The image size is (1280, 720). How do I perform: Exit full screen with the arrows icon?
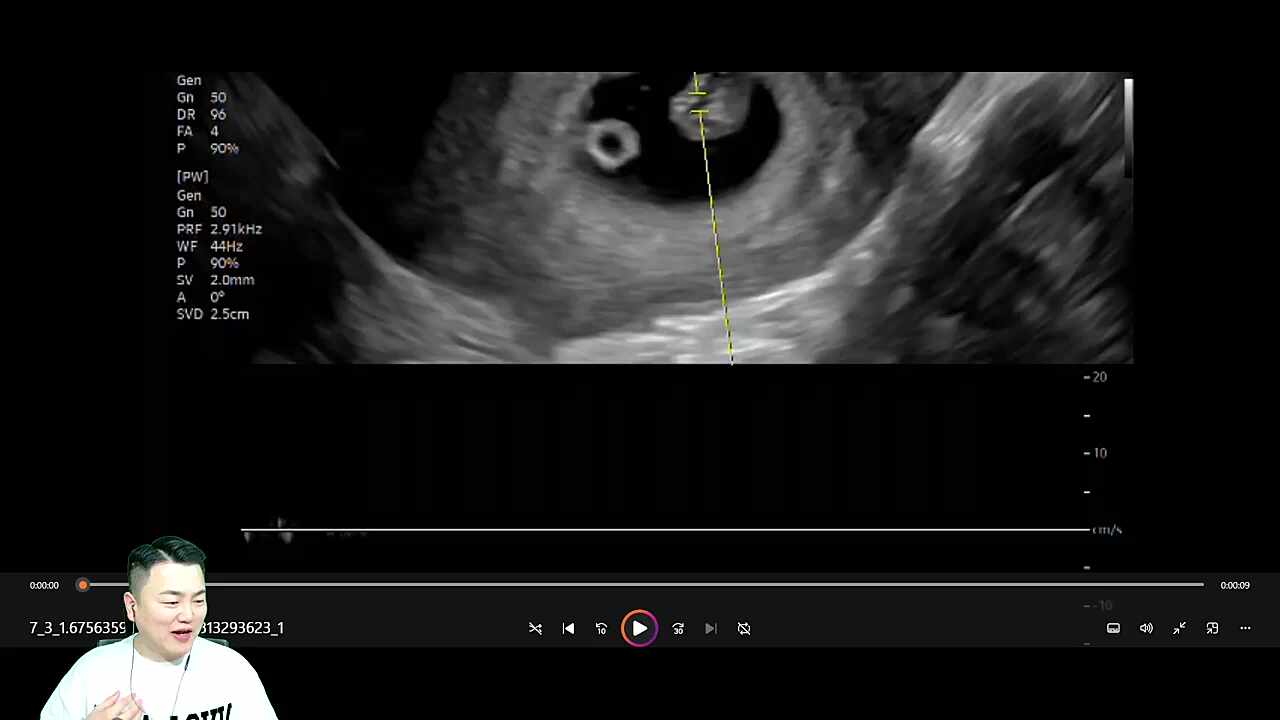pyautogui.click(x=1179, y=628)
